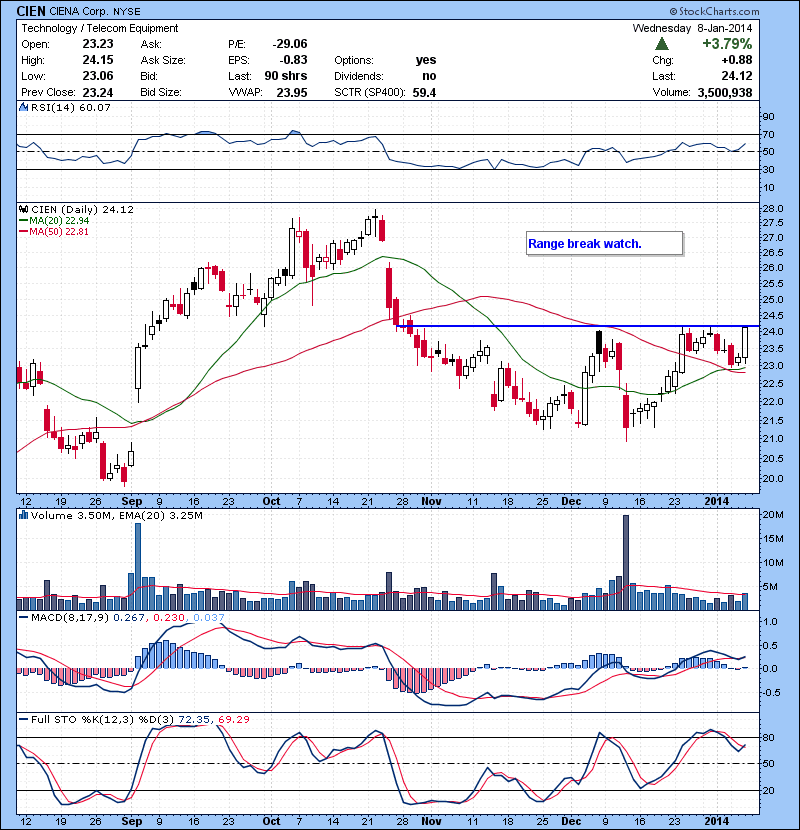Click the Prev Close value 23.24

click(x=98, y=93)
